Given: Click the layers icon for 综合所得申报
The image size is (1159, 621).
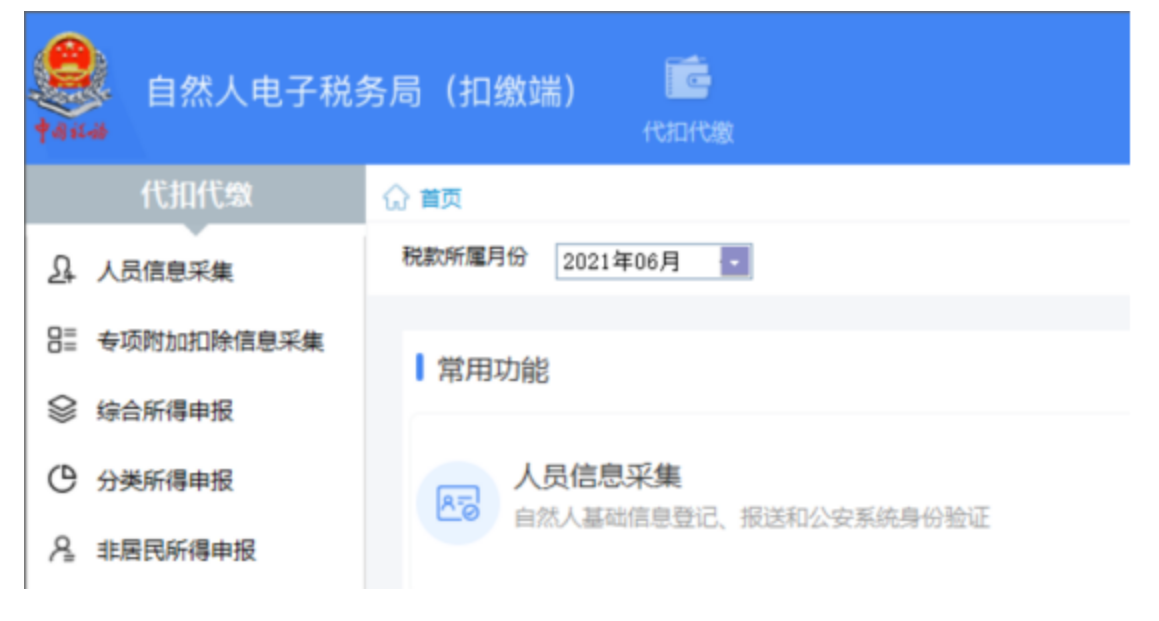Looking at the screenshot, I should tap(62, 410).
